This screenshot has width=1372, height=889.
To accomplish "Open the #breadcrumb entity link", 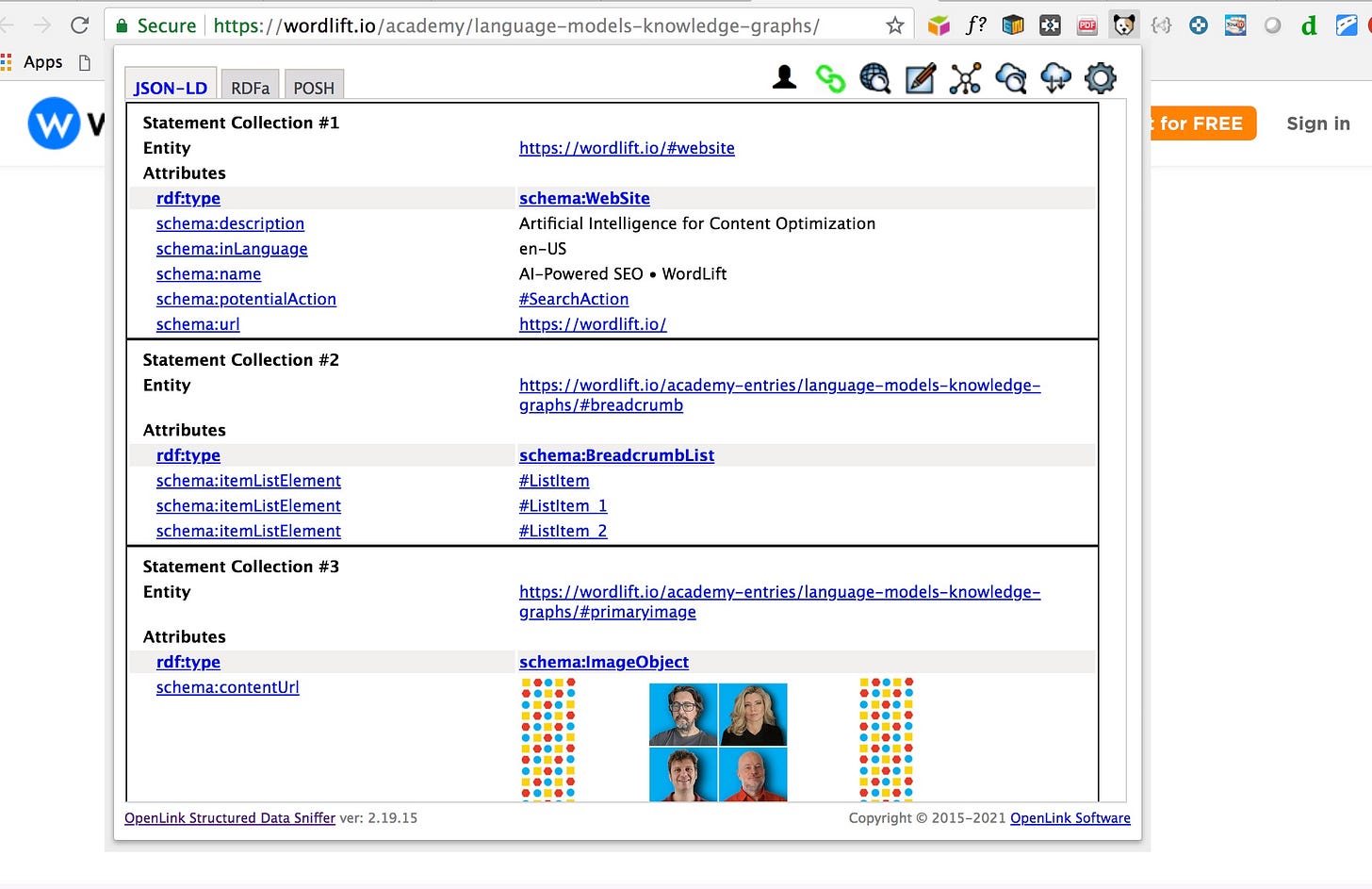I will coord(779,395).
